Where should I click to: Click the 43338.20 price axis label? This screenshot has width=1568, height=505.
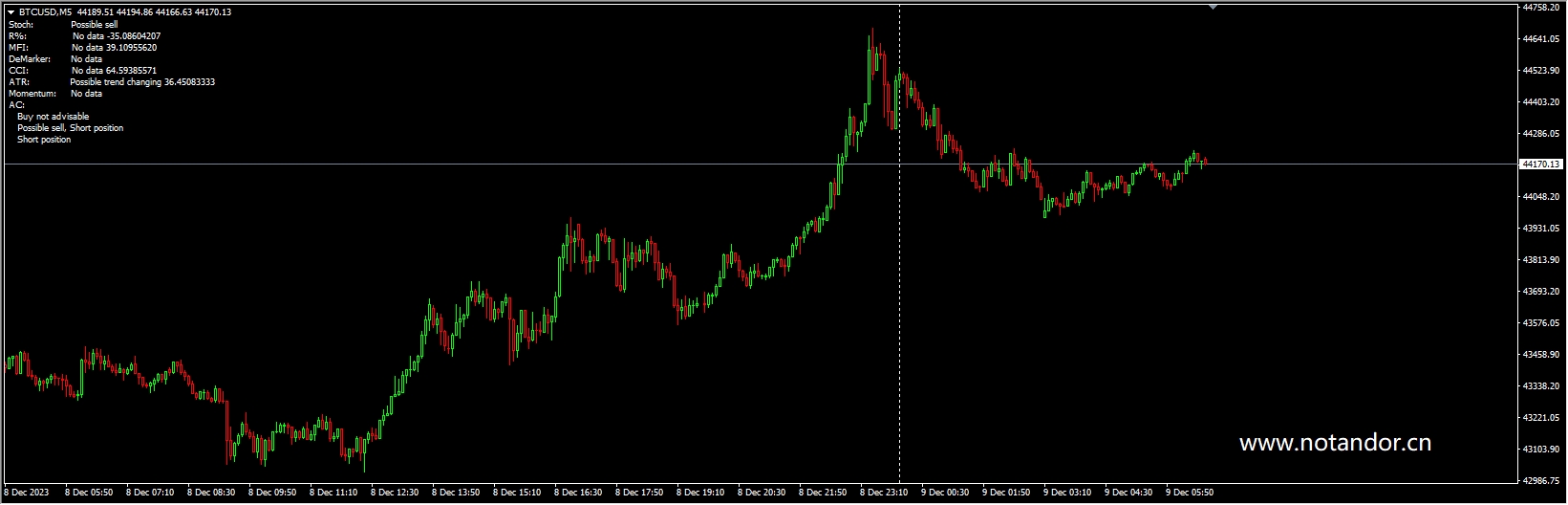(x=1540, y=385)
